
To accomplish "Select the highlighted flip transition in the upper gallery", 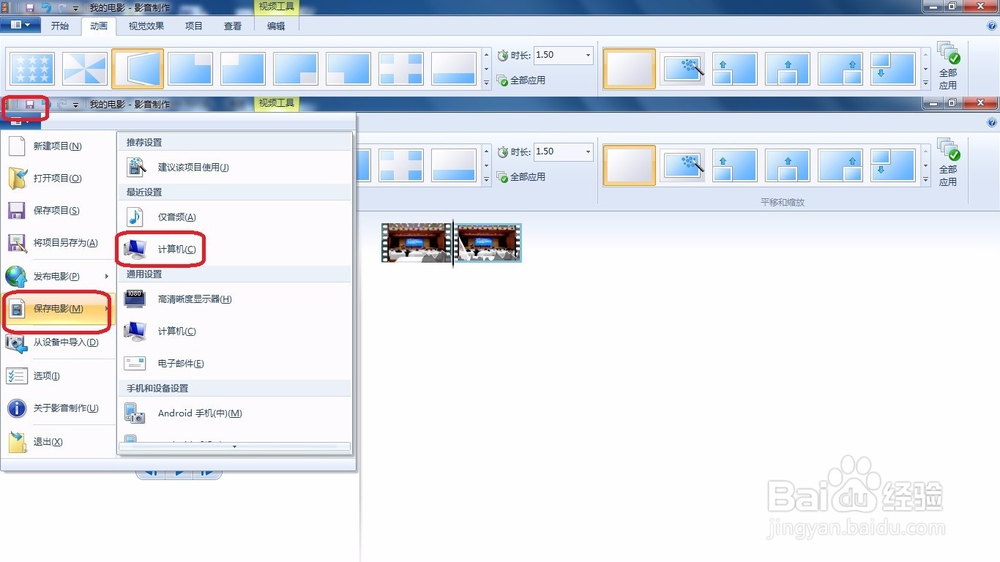I will point(138,68).
